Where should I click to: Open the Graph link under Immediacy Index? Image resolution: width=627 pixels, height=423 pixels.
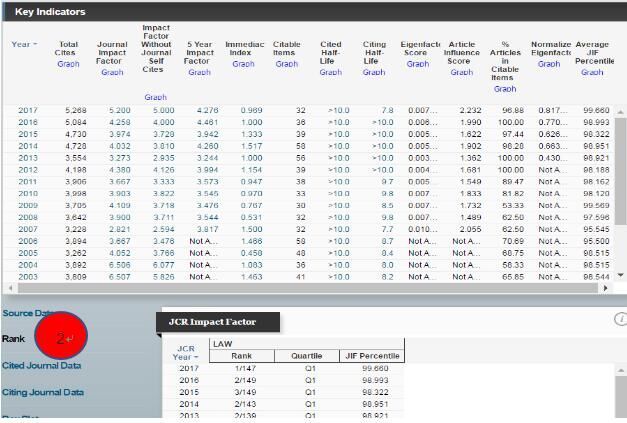[243, 64]
